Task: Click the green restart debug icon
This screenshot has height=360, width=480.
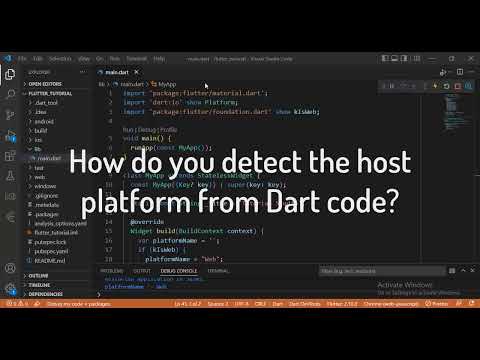Action: [x=446, y=86]
